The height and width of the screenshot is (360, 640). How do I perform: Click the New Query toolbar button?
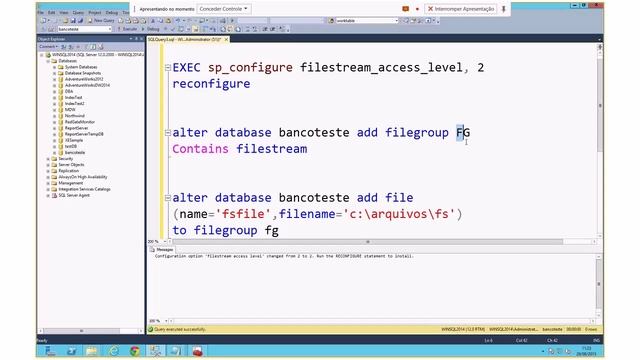[x=101, y=20]
